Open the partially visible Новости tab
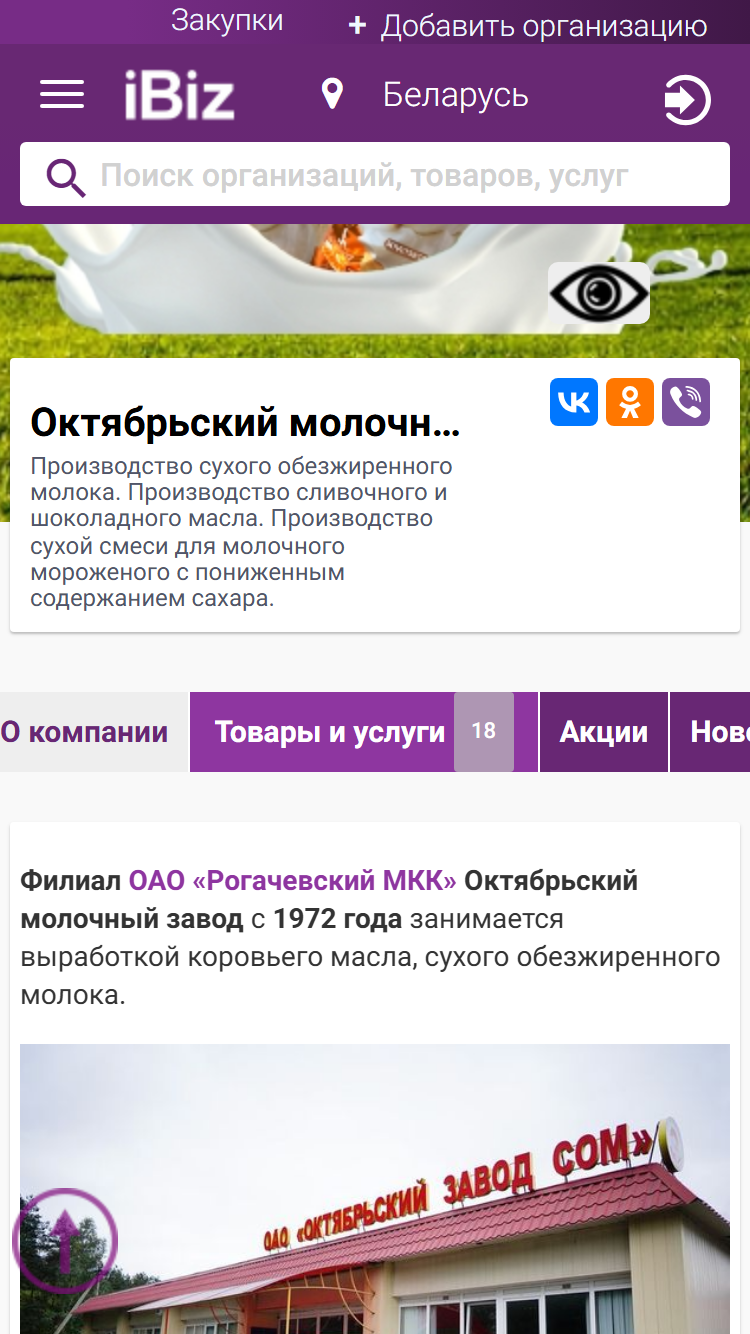 (x=710, y=732)
